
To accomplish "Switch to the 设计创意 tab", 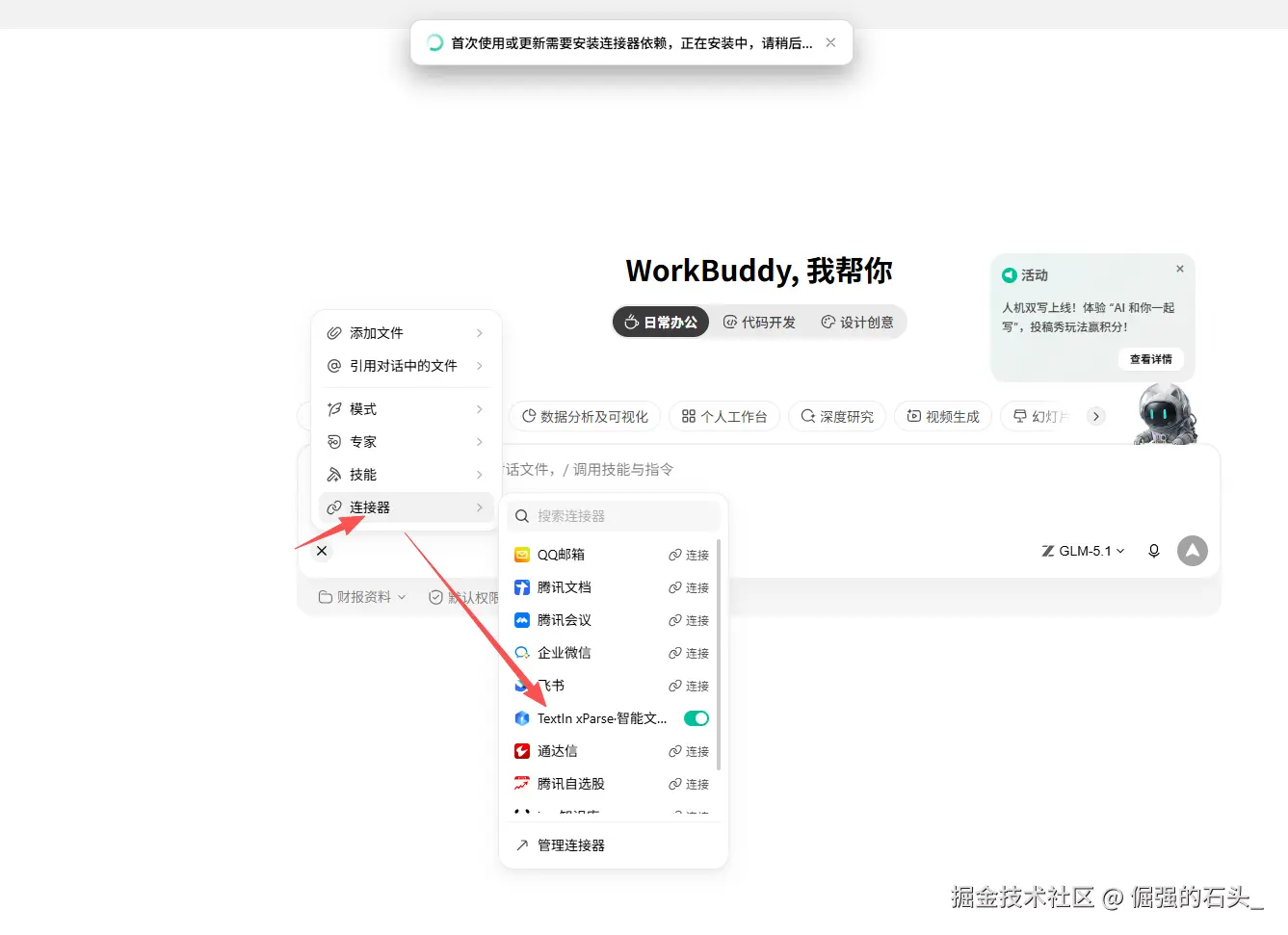I will pos(857,323).
